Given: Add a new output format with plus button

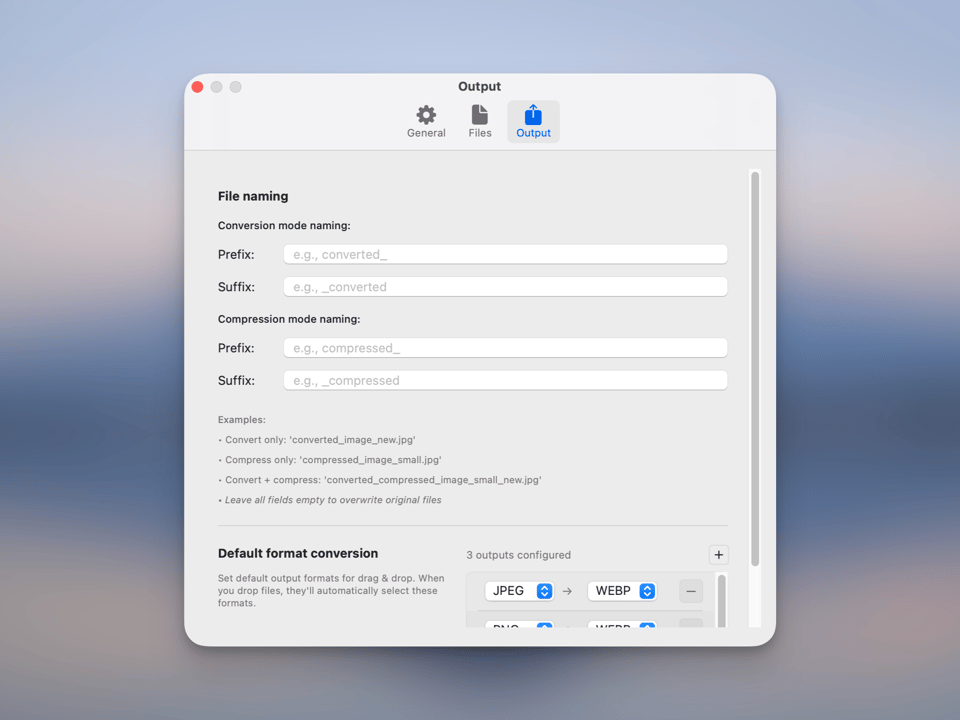Looking at the screenshot, I should (718, 555).
